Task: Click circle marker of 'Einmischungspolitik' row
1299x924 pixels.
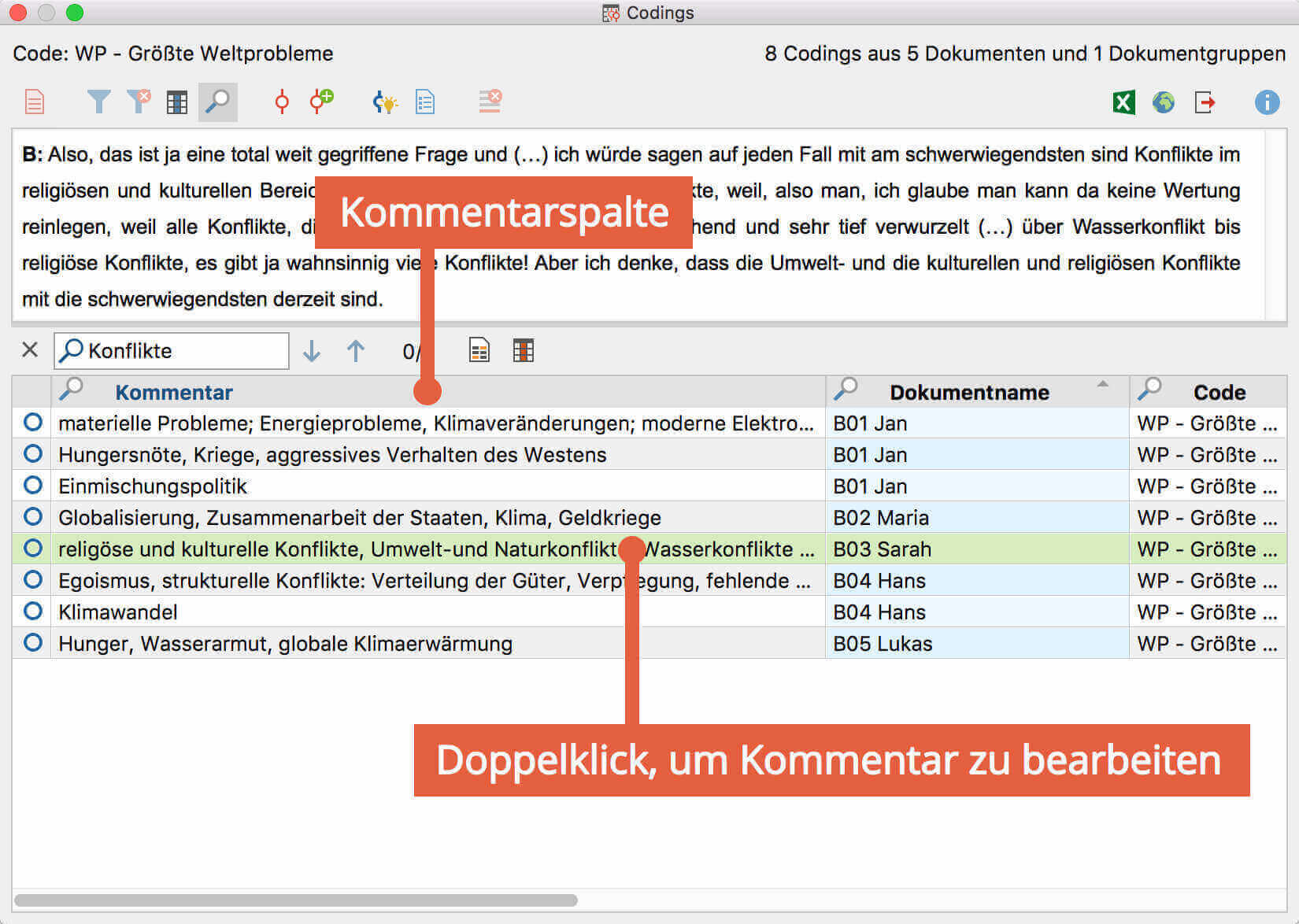Action: 32,486
